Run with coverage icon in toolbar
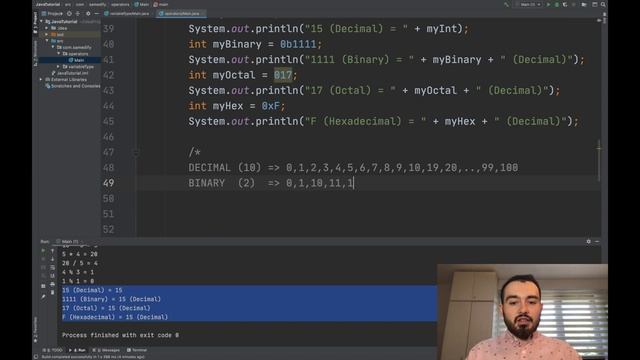 pos(565,4)
